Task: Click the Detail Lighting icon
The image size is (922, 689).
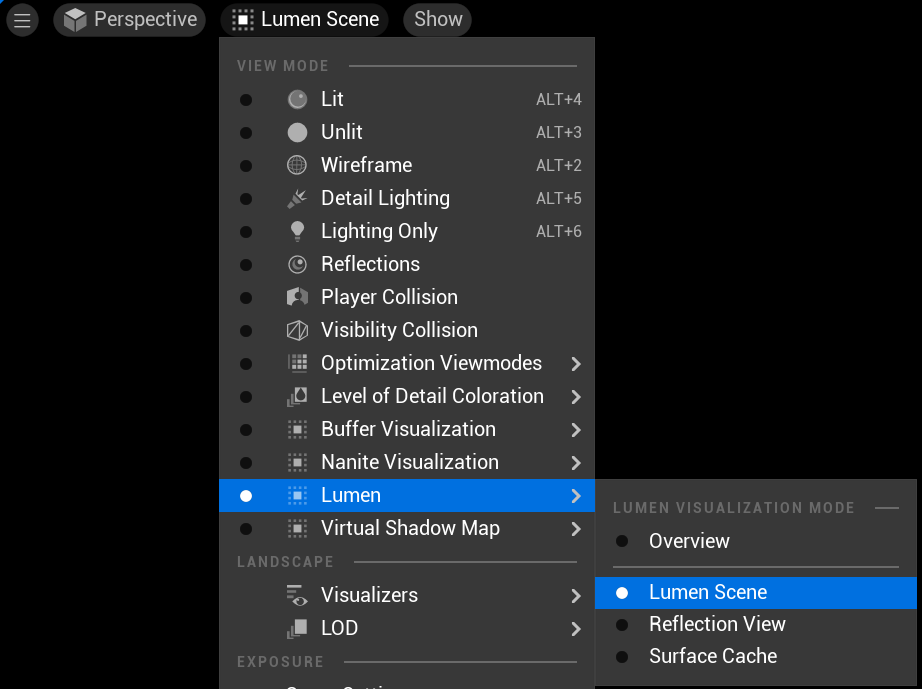Action: (297, 198)
